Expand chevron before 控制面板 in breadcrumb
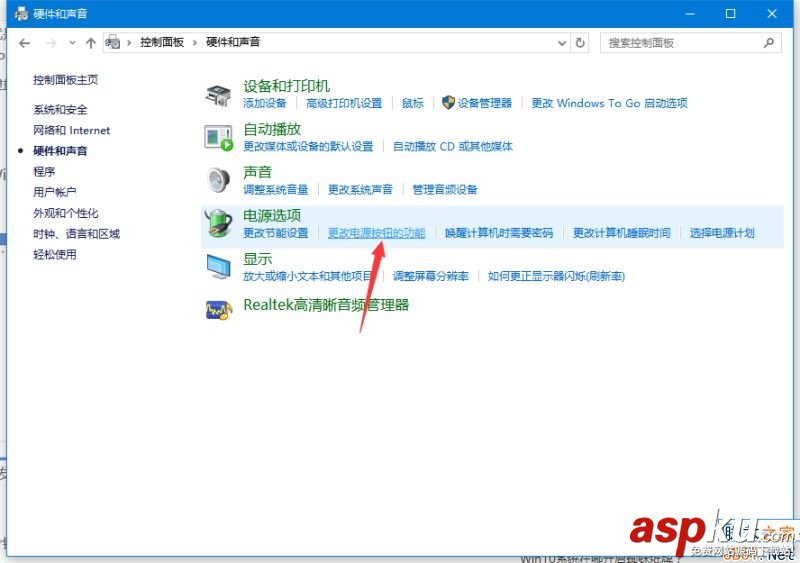 point(129,42)
